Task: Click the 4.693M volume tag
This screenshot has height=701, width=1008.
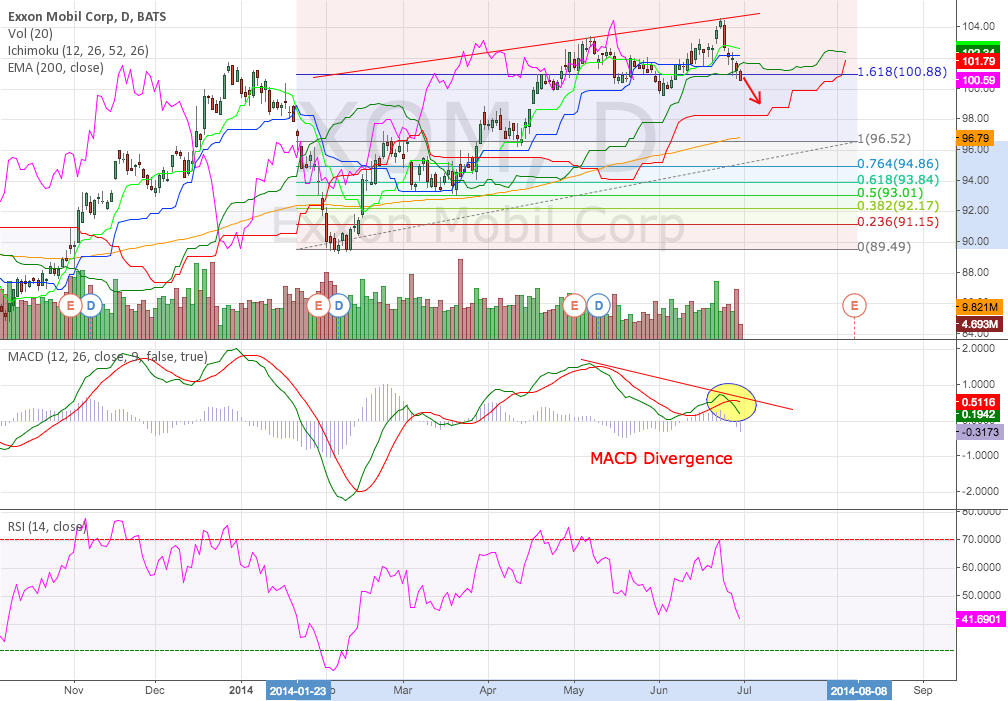Action: 980,323
